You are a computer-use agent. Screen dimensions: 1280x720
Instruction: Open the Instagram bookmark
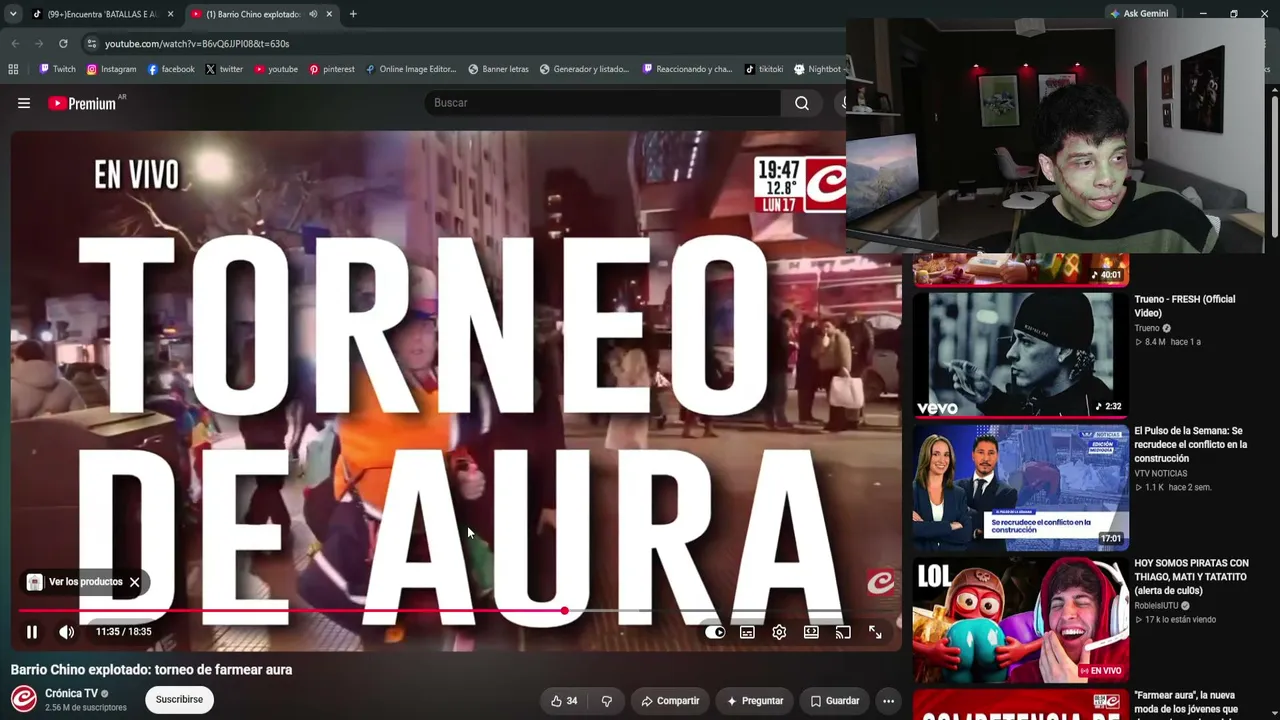click(111, 69)
